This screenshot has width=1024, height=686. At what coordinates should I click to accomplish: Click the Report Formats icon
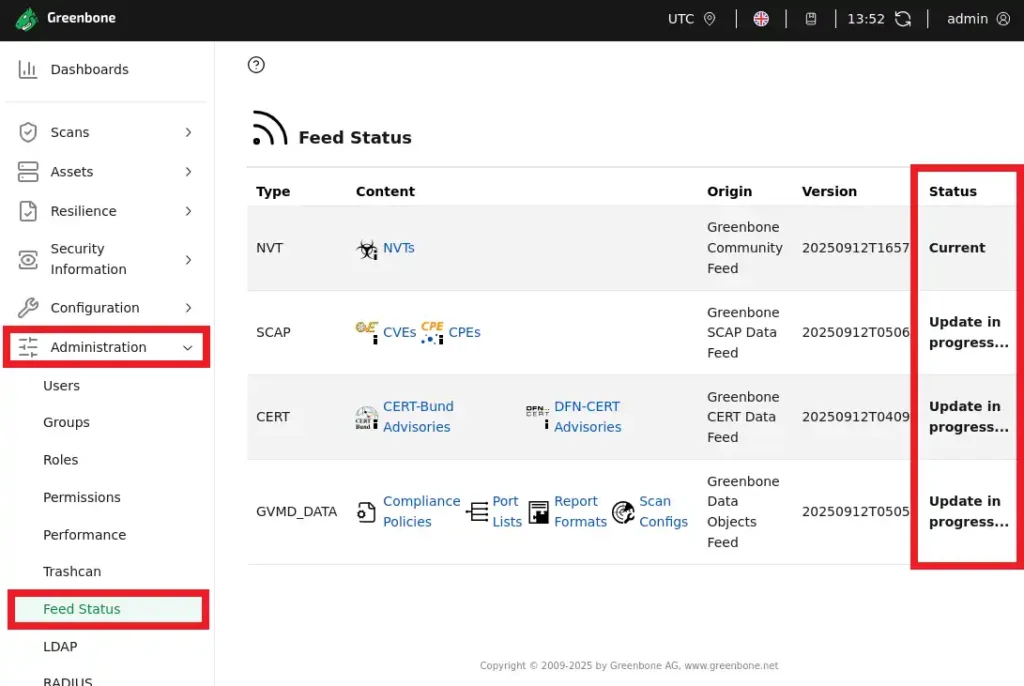539,512
